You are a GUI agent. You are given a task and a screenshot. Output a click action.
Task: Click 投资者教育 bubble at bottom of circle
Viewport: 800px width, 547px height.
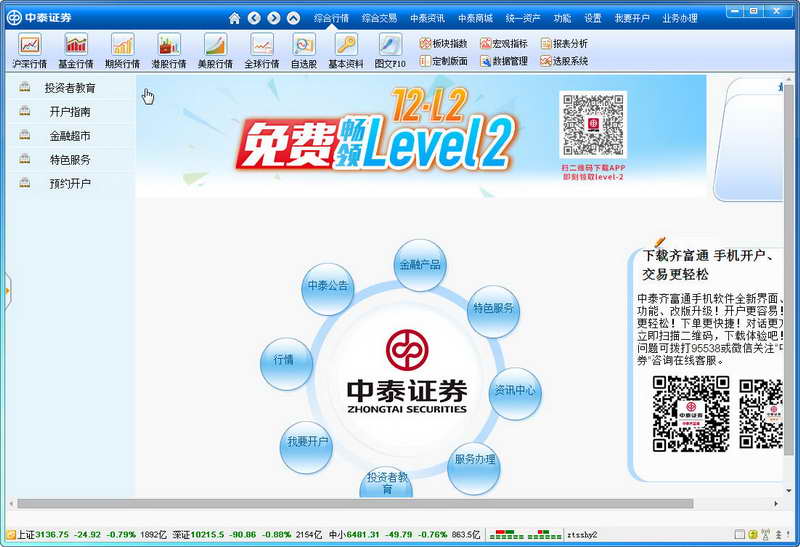386,483
